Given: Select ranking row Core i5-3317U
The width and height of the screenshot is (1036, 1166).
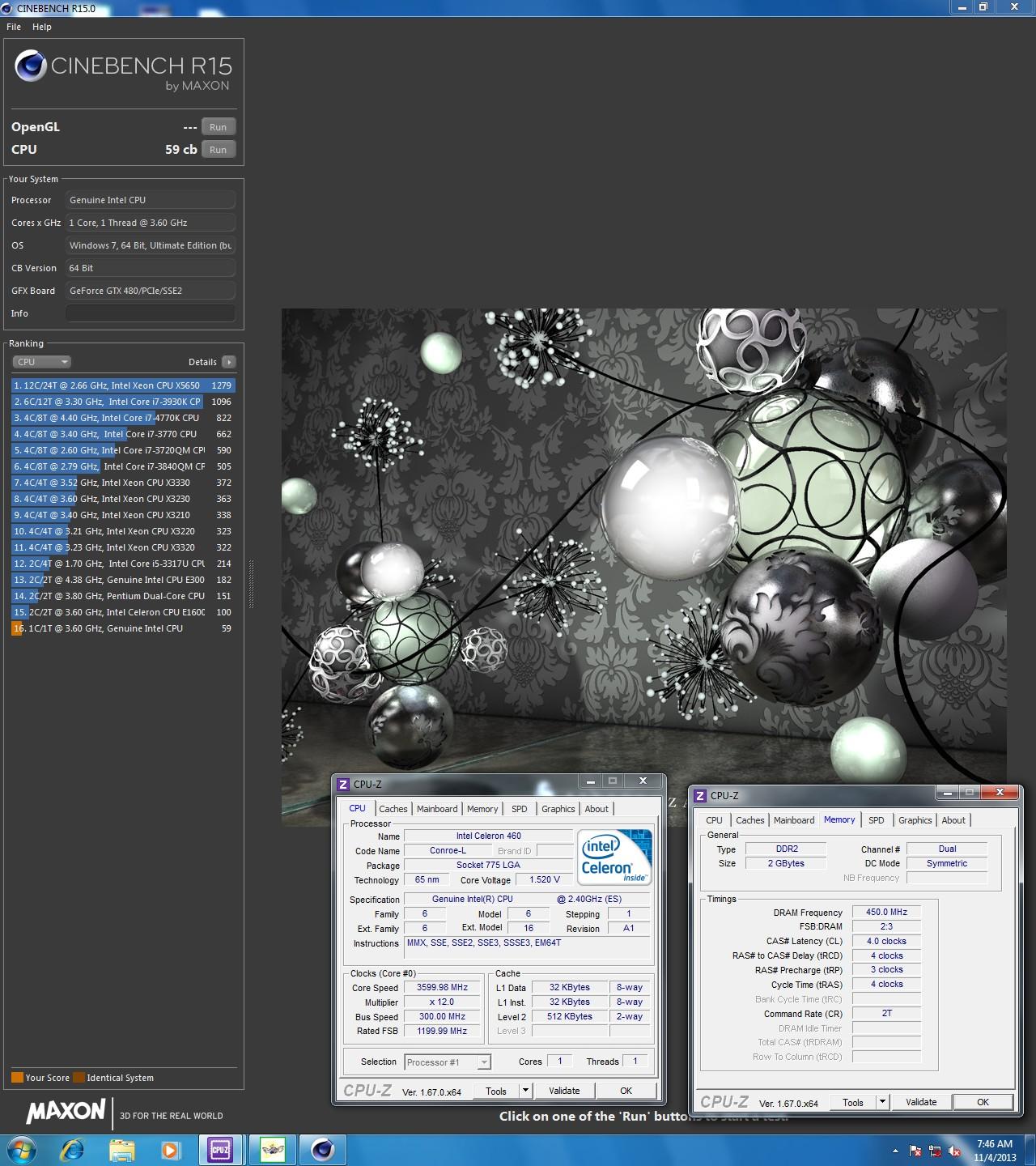Looking at the screenshot, I should click(123, 564).
